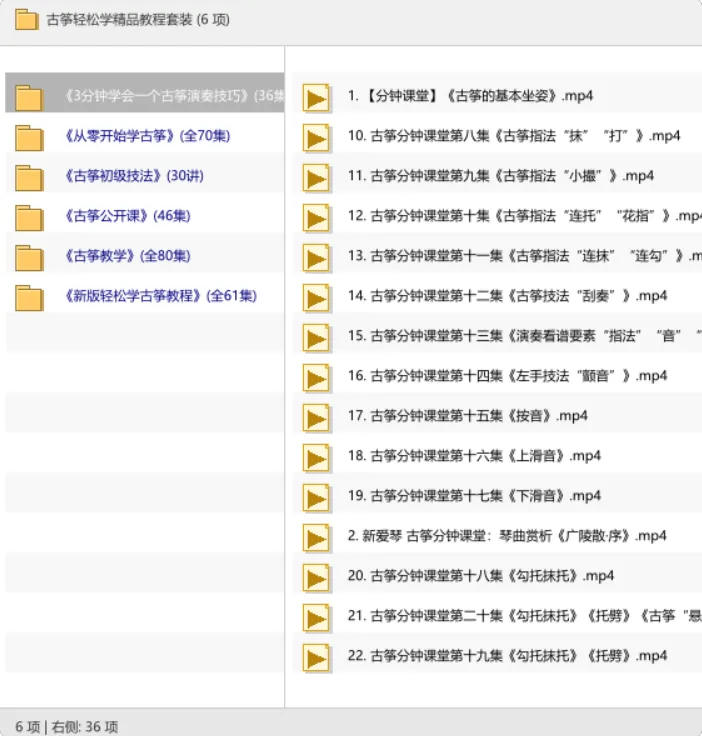This screenshot has height=736, width=702.
Task: Click video icon of file 22 第十九集
Action: click(x=316, y=658)
